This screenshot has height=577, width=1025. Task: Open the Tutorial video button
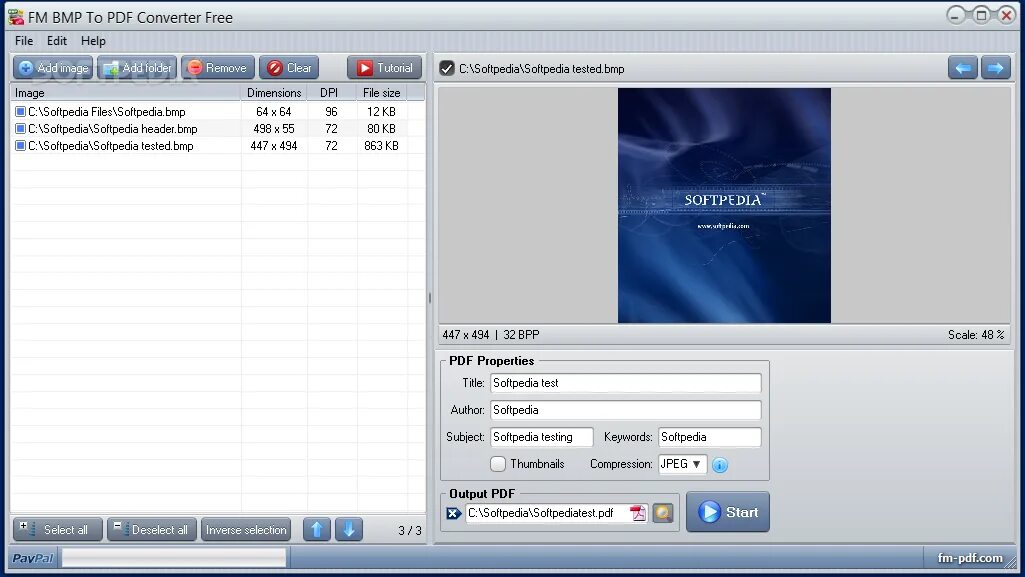coord(384,68)
